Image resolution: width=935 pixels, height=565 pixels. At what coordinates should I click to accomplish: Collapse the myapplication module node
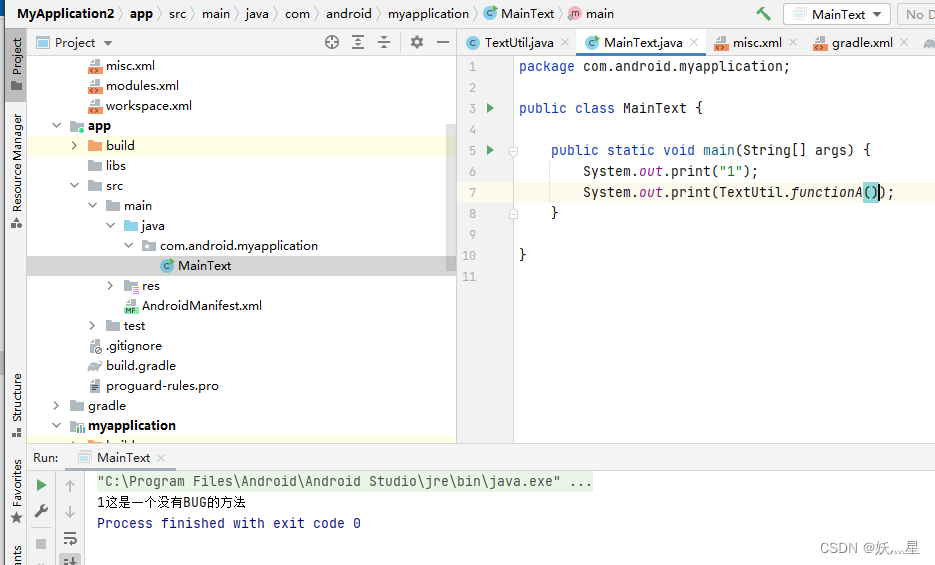point(57,426)
